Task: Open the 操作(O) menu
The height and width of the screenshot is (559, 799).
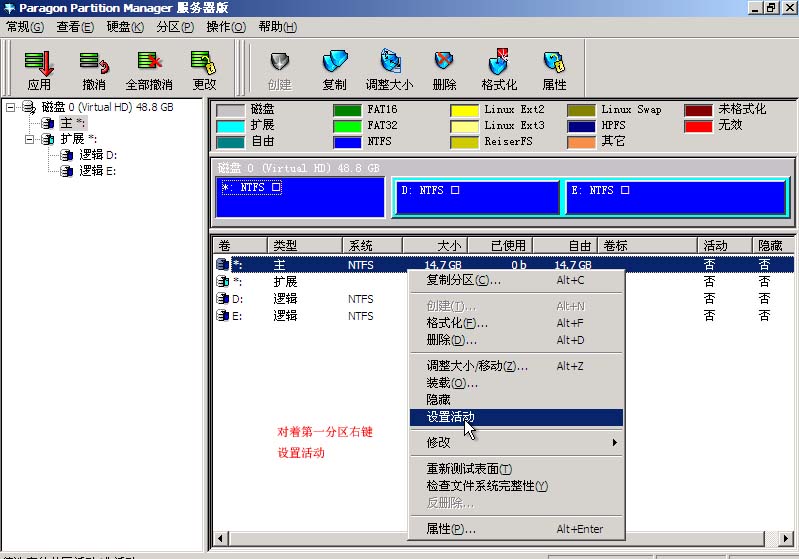Action: [x=226, y=26]
